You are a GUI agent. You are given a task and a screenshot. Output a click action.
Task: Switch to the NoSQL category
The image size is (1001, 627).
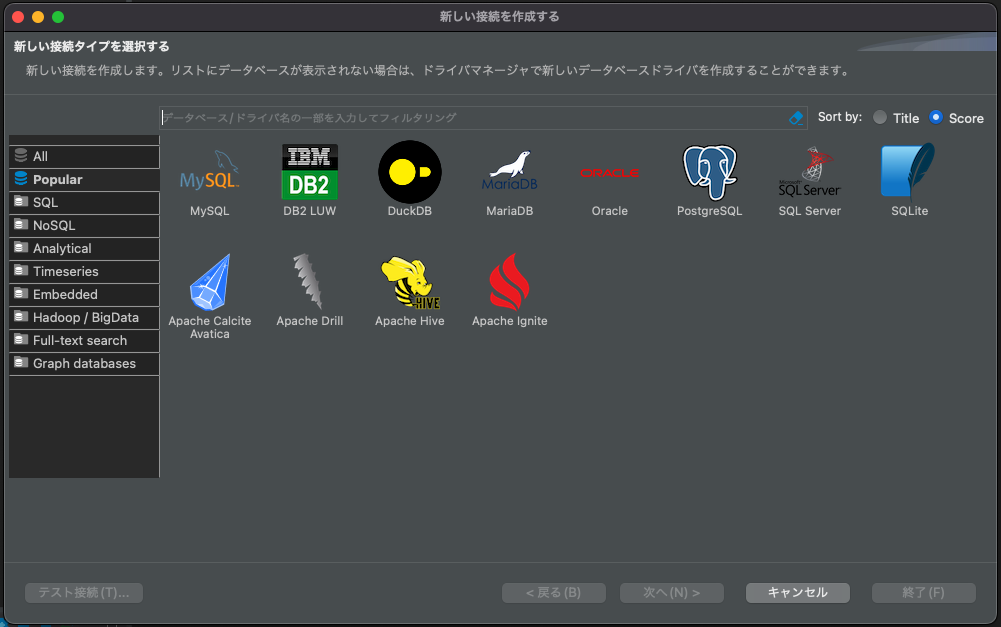[x=83, y=225]
